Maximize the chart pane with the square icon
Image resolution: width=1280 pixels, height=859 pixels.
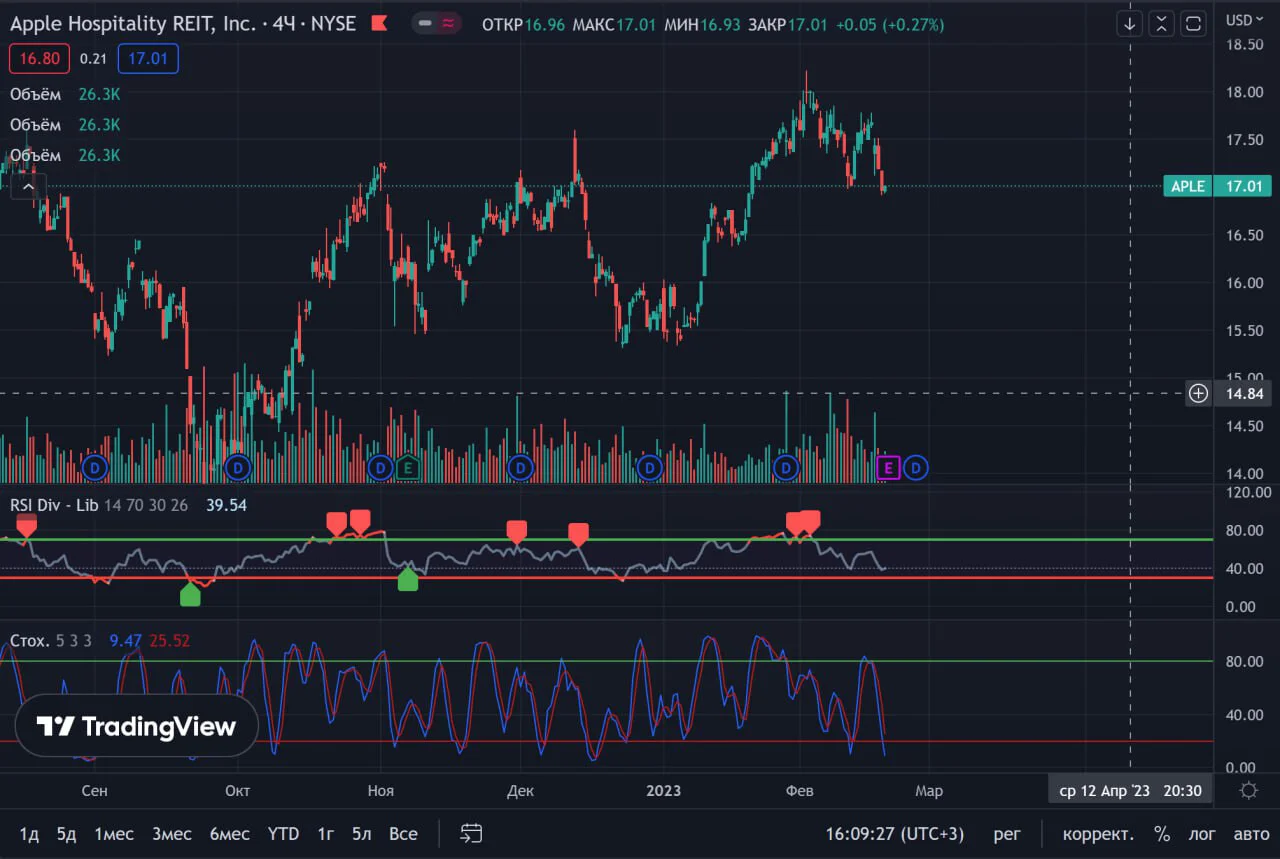[1193, 24]
